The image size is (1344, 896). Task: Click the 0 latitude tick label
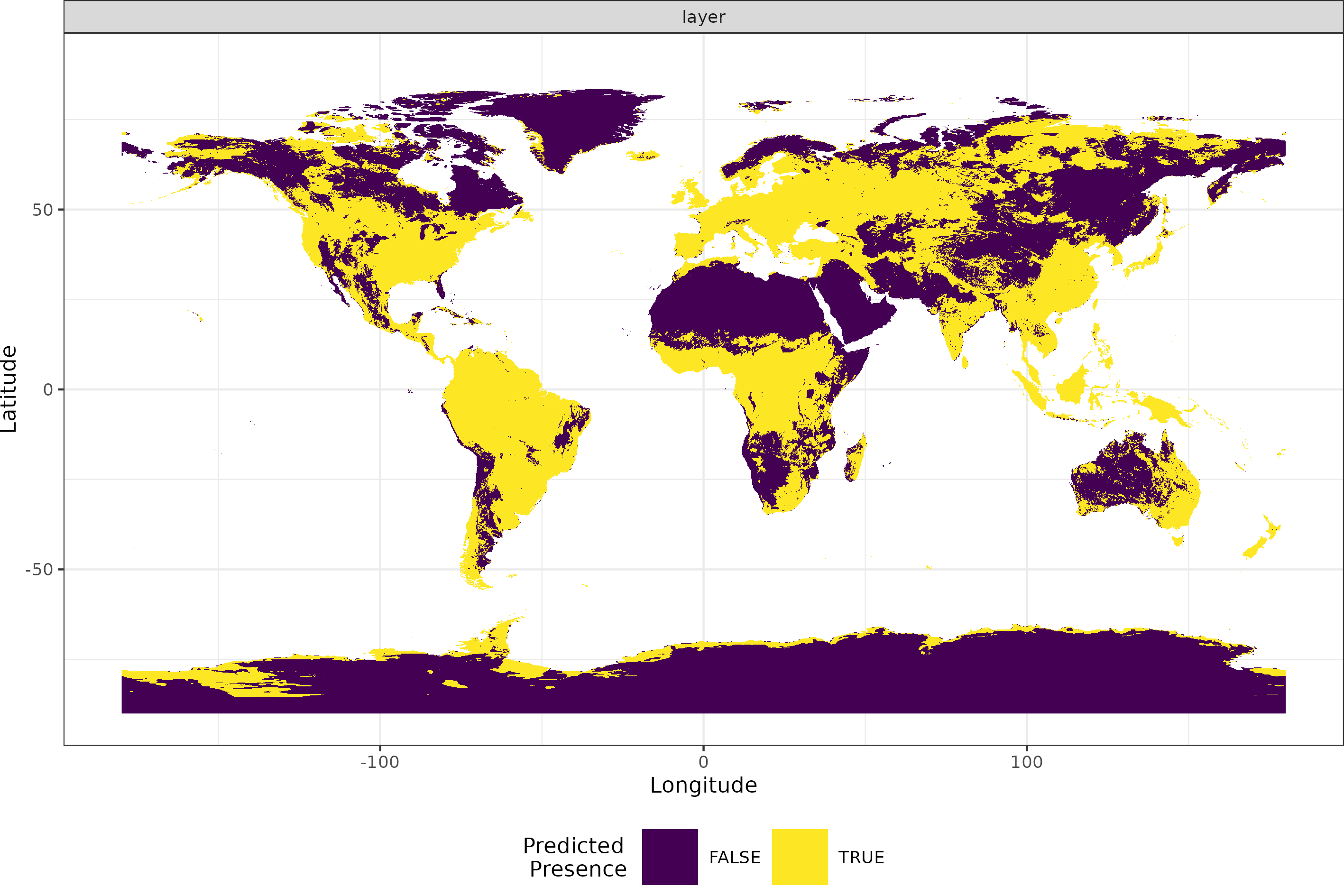tap(48, 390)
